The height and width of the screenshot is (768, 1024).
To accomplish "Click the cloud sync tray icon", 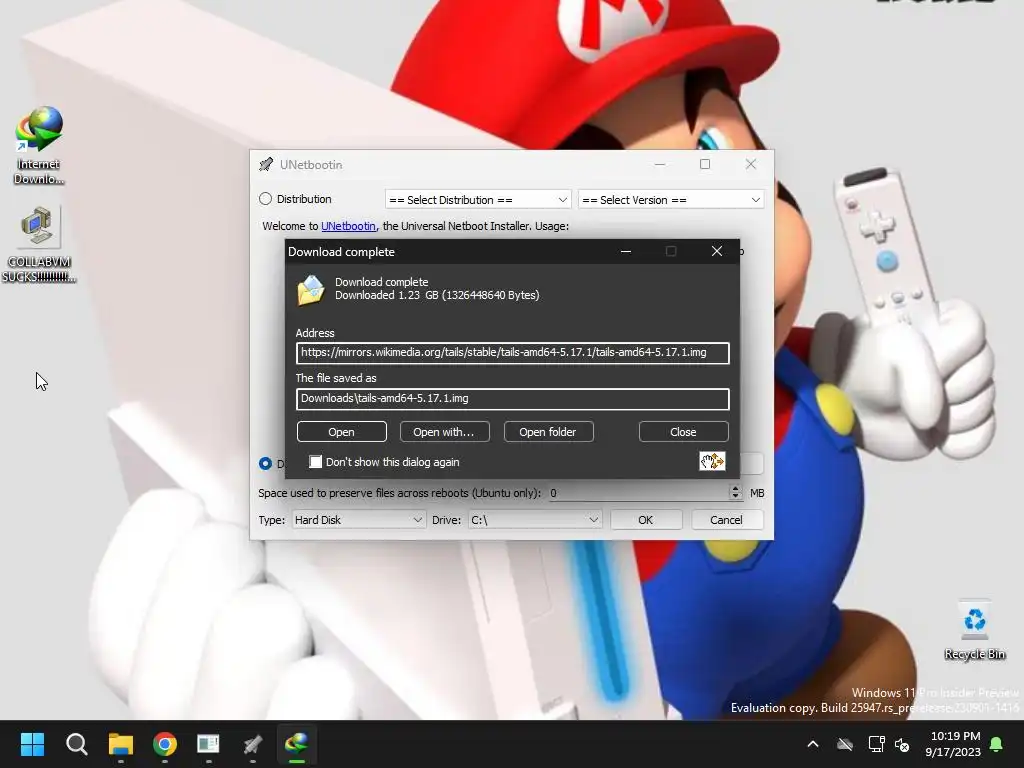I will (845, 744).
